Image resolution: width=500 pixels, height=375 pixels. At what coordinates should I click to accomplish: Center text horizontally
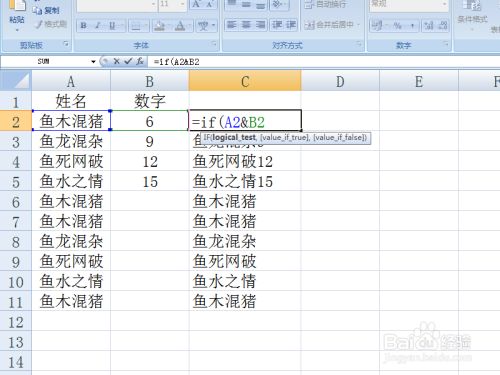246,24
